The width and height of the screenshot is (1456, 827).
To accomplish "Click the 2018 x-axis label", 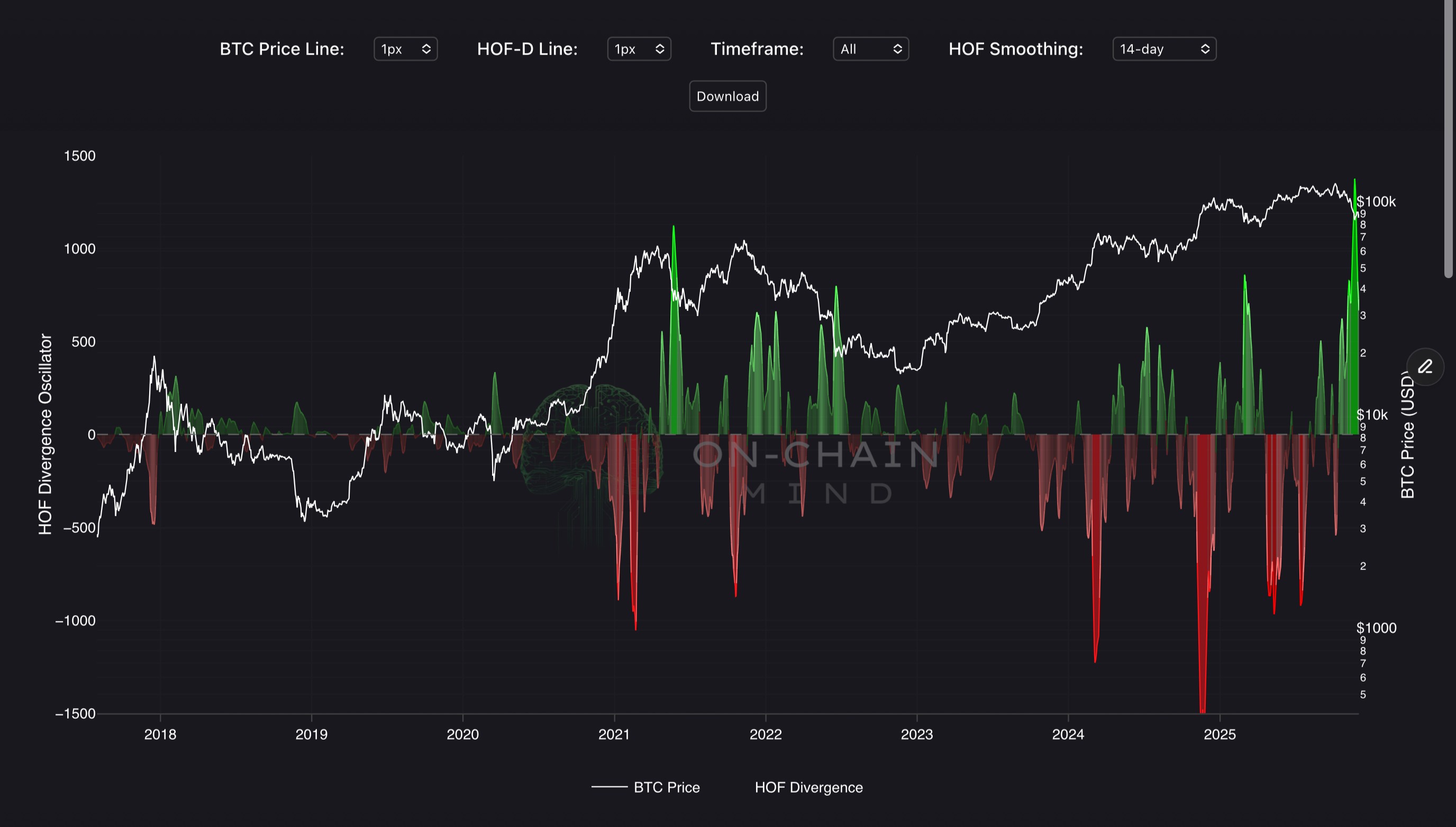I will (x=160, y=734).
